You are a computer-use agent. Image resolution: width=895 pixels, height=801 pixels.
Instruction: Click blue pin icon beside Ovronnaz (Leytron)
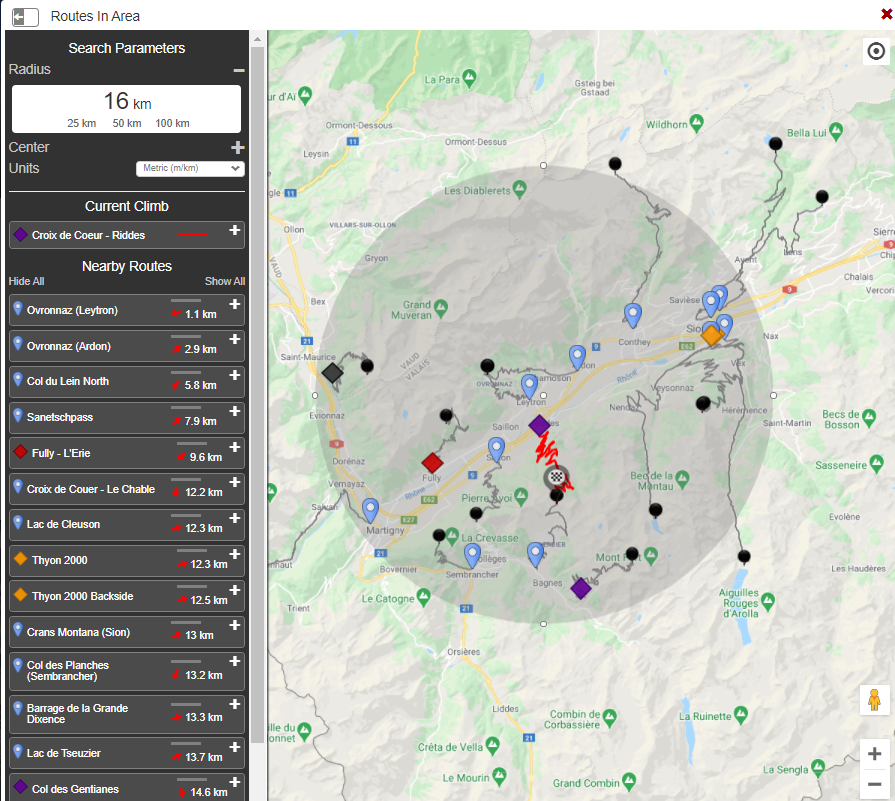pyautogui.click(x=18, y=309)
